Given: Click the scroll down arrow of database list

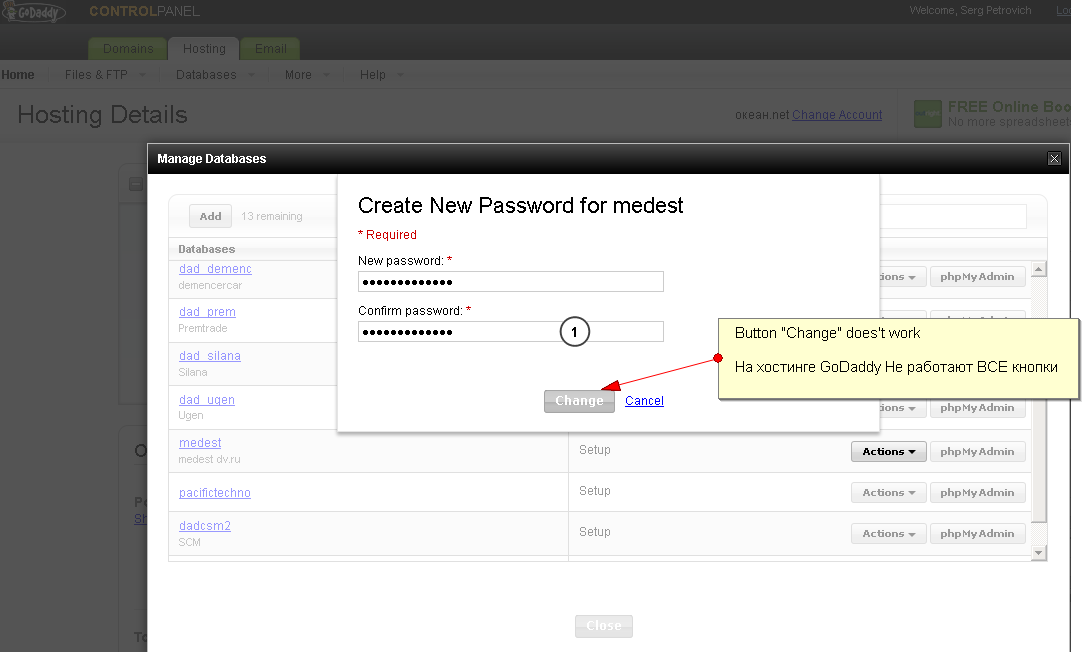Looking at the screenshot, I should [x=1038, y=553].
